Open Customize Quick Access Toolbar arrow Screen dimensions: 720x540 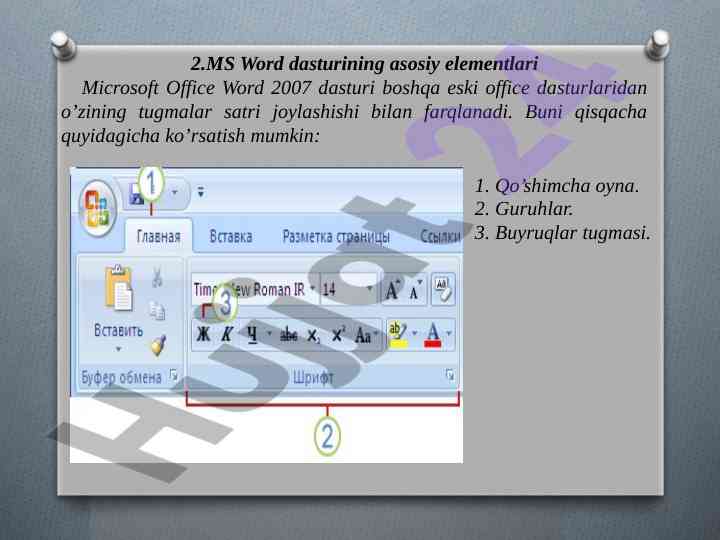pos(201,191)
